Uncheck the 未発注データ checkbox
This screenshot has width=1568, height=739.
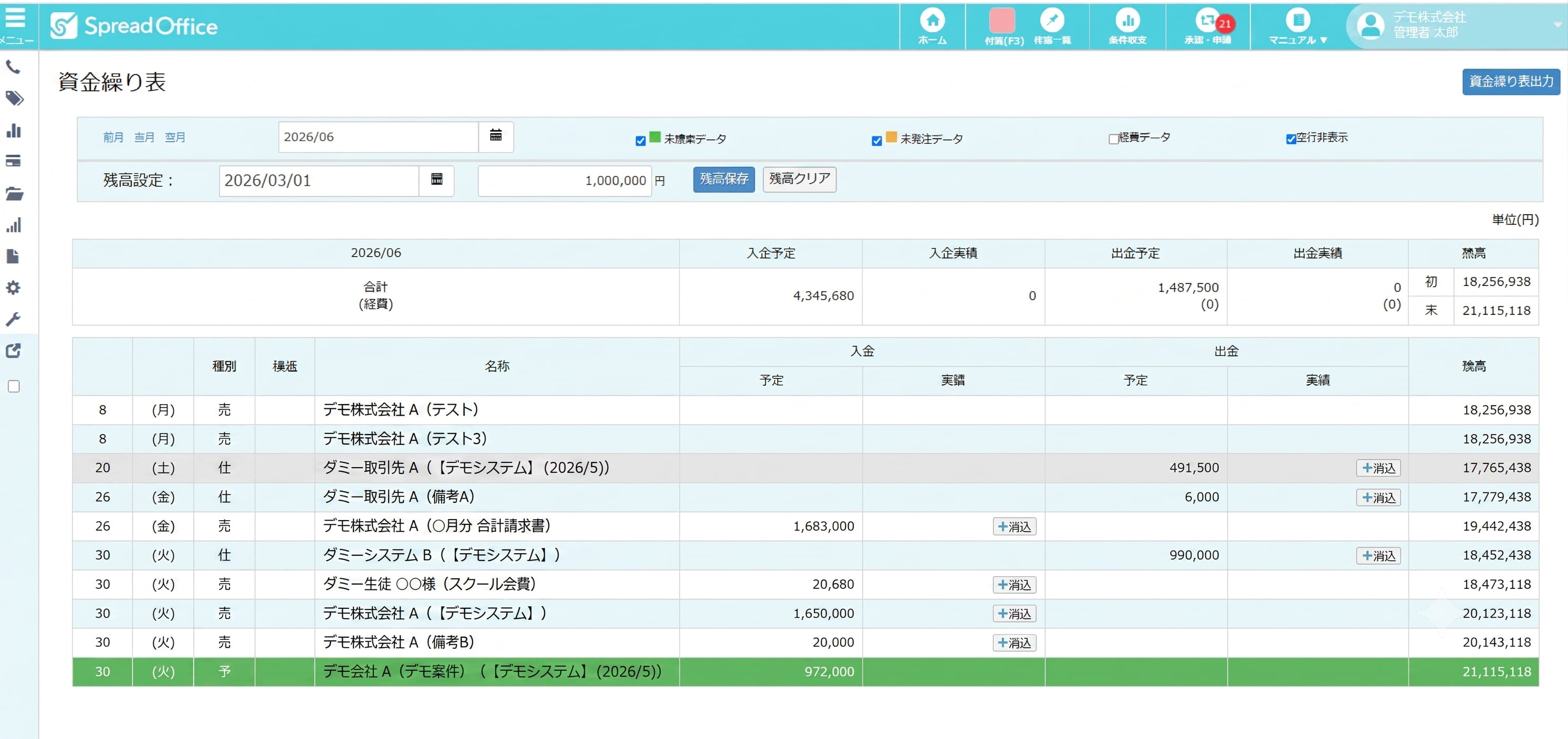pos(876,141)
